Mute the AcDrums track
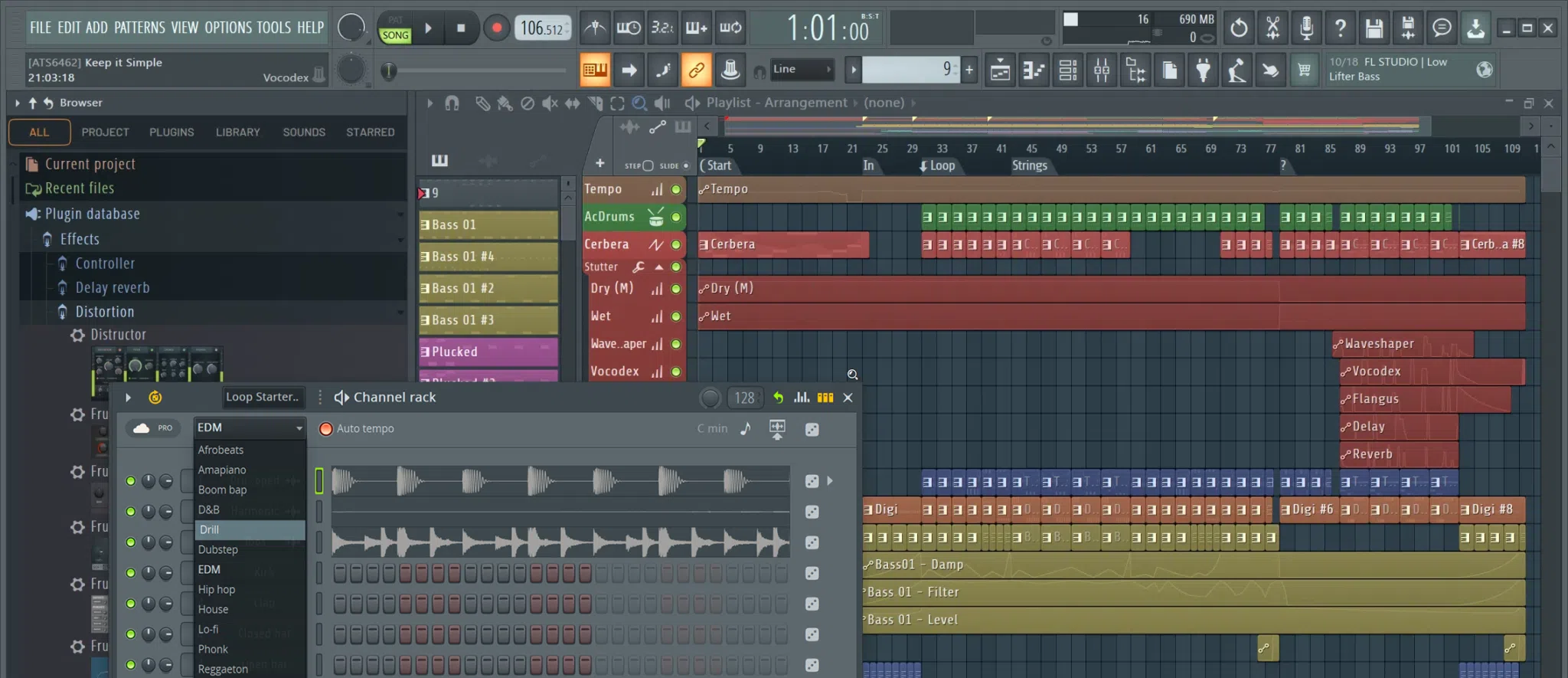This screenshot has width=1568, height=678. pos(676,217)
